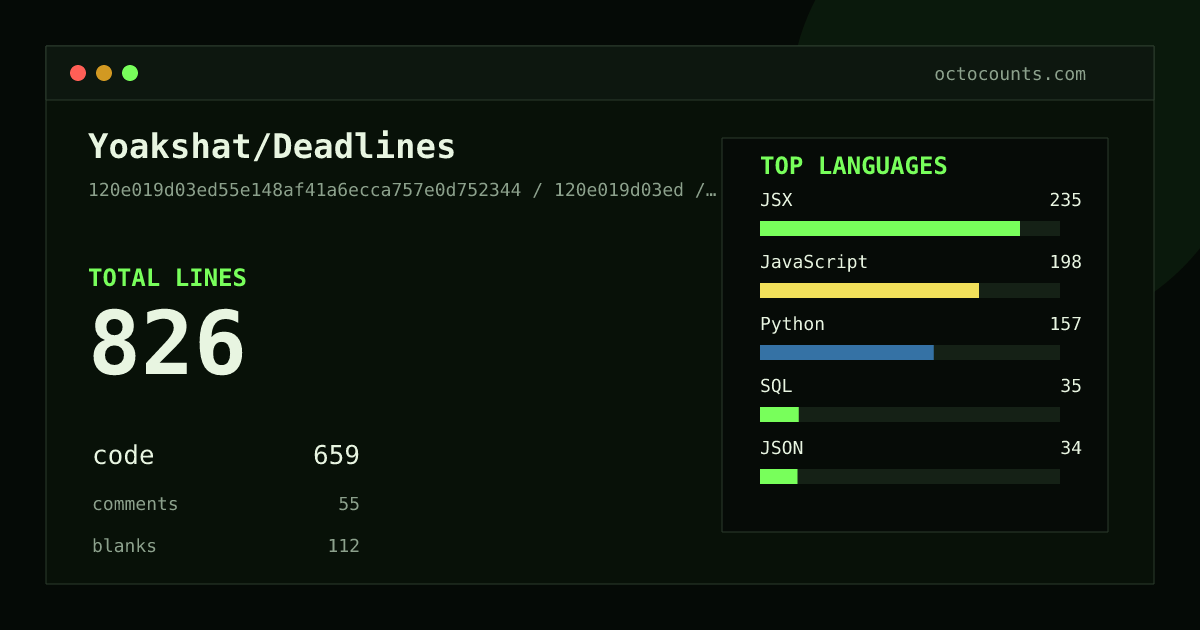Click the TOP LANGUAGES heading
Viewport: 1200px width, 630px height.
pos(854,166)
